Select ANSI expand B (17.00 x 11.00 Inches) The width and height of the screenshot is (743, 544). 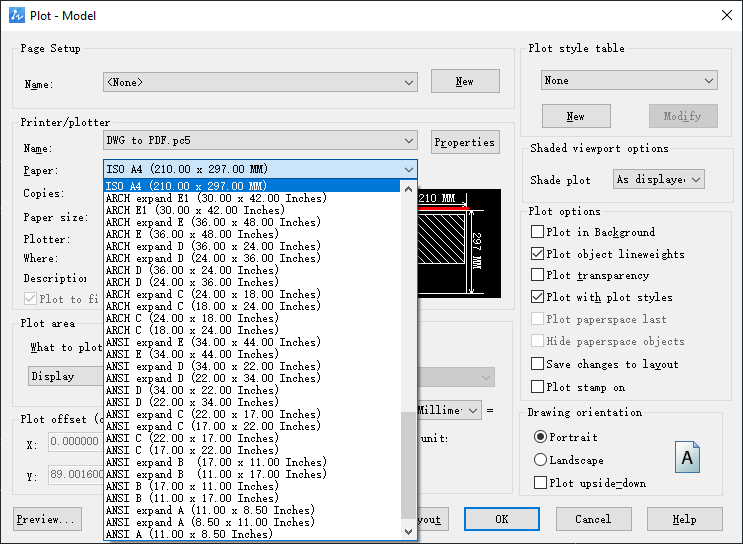coord(252,462)
